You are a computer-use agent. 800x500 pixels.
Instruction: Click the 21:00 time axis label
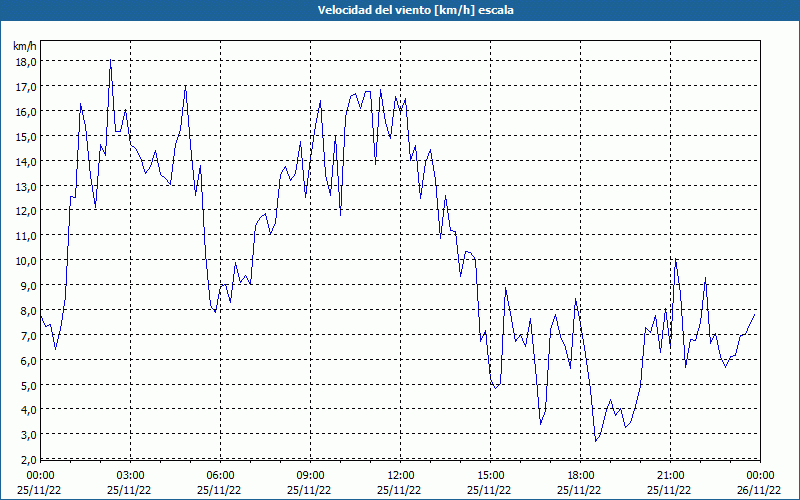click(x=670, y=476)
